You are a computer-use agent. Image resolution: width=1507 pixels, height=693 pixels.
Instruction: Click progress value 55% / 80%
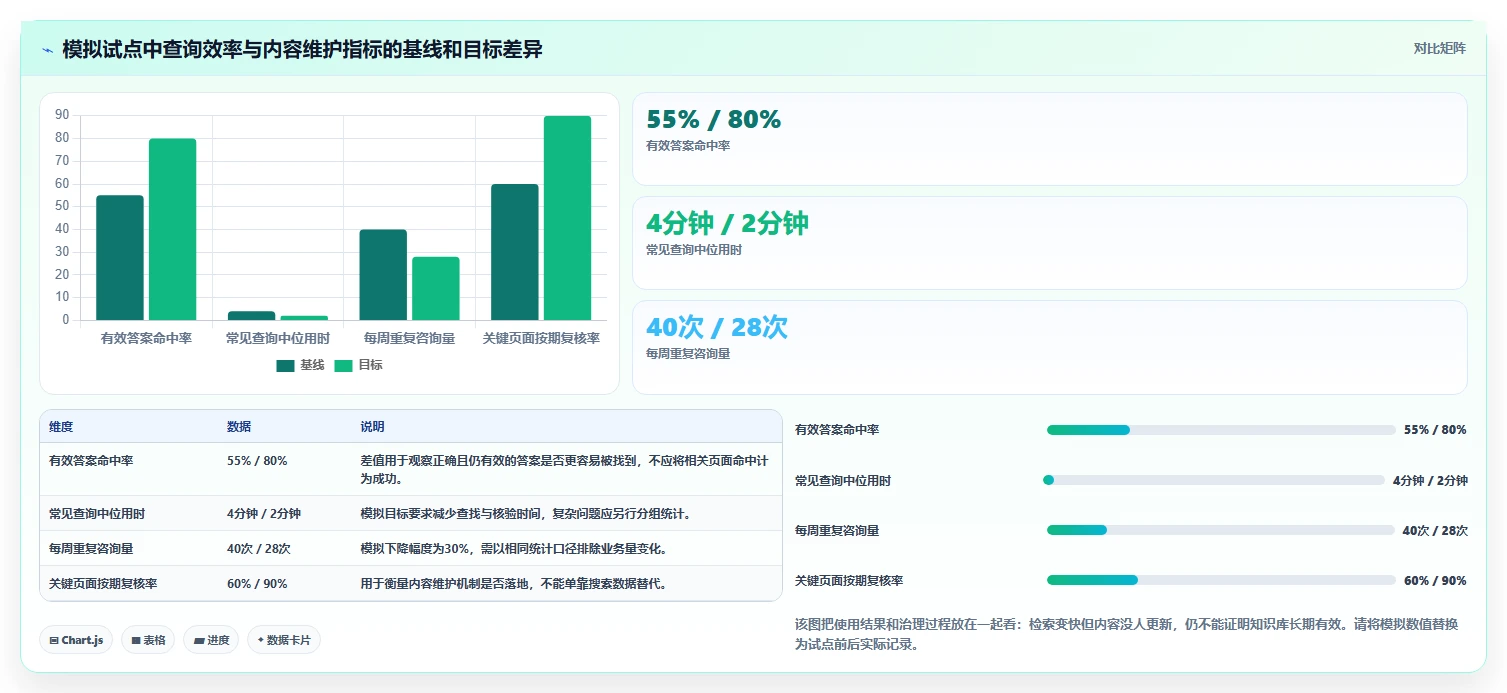tap(1435, 430)
